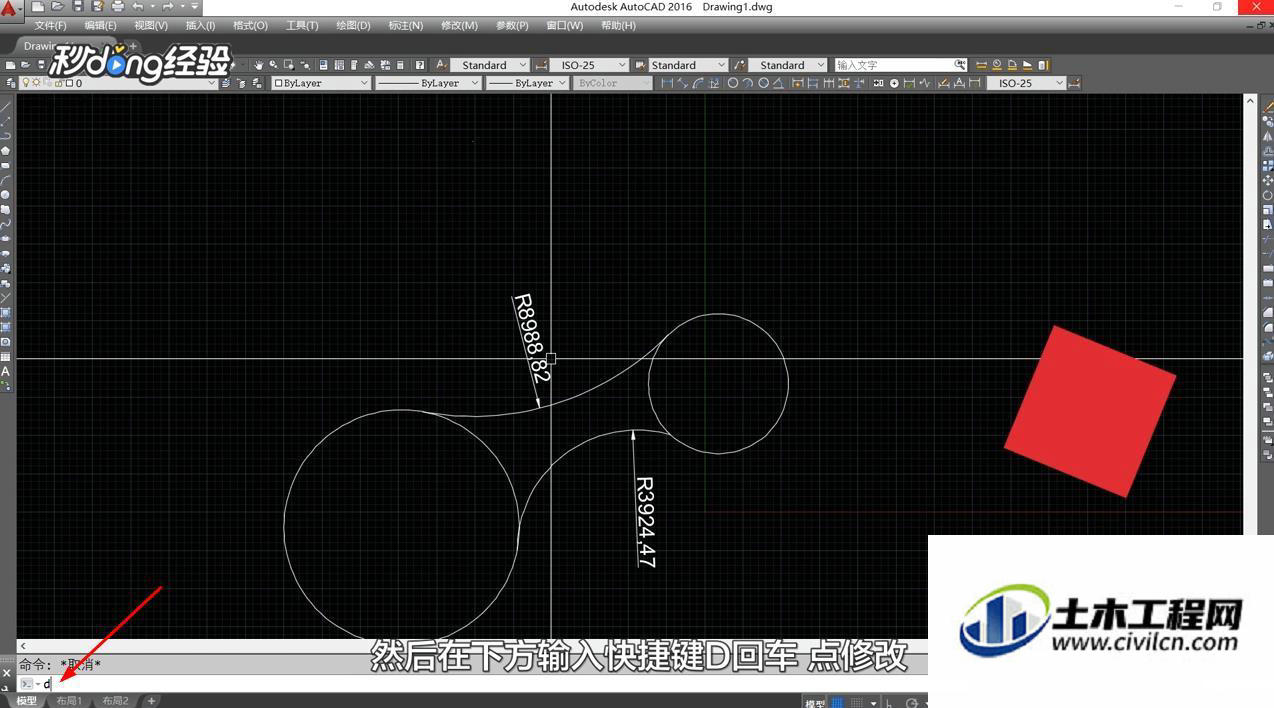Click the Redo arrow in quick access toolbar

(168, 7)
